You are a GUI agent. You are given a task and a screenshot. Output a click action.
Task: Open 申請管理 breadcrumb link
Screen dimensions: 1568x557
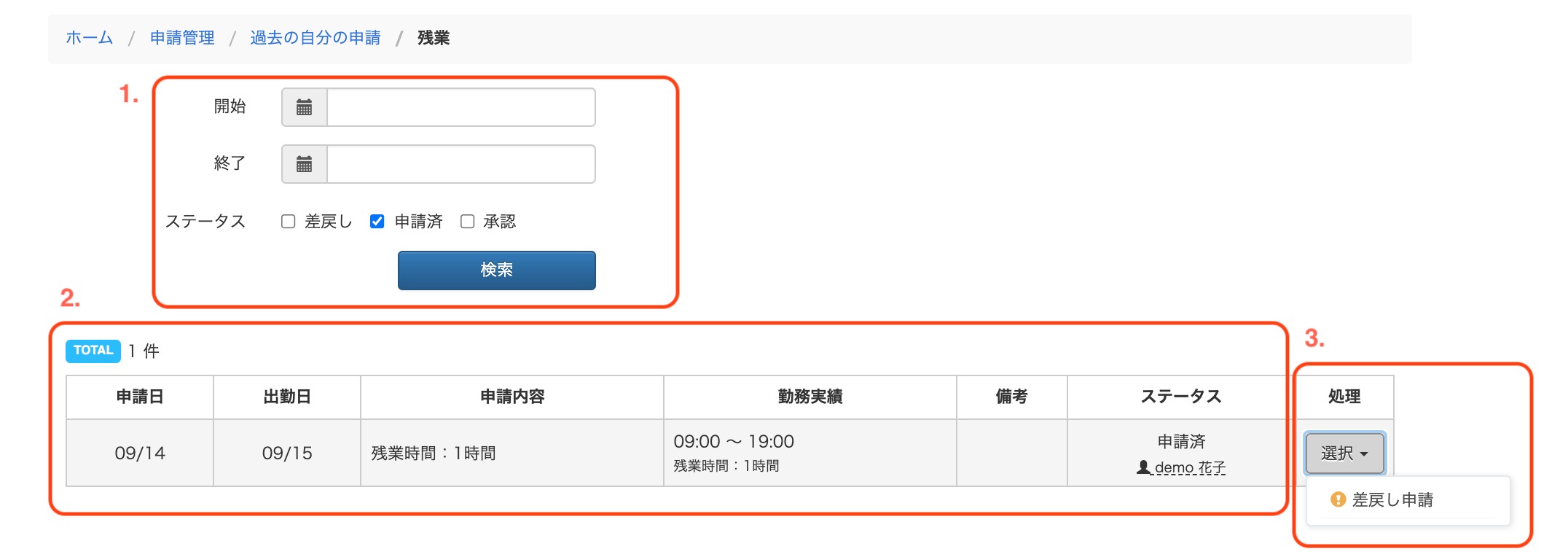pyautogui.click(x=182, y=38)
